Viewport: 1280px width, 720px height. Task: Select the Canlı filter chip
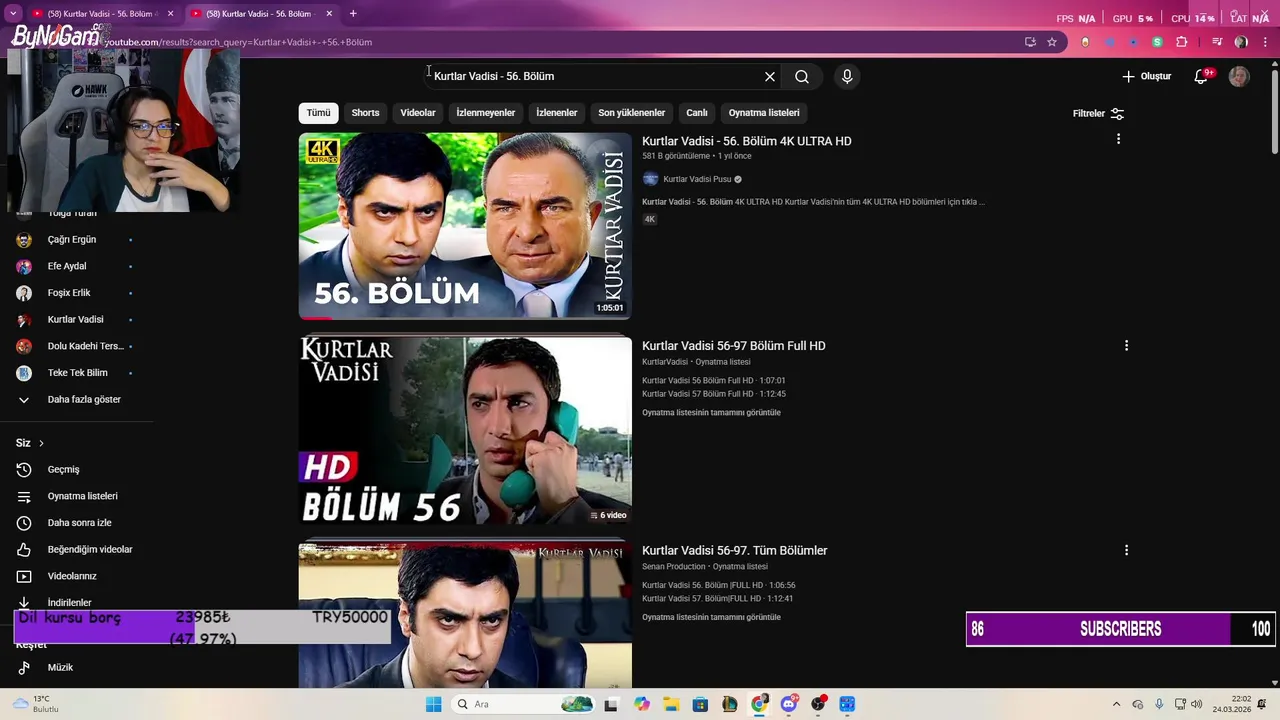point(697,113)
